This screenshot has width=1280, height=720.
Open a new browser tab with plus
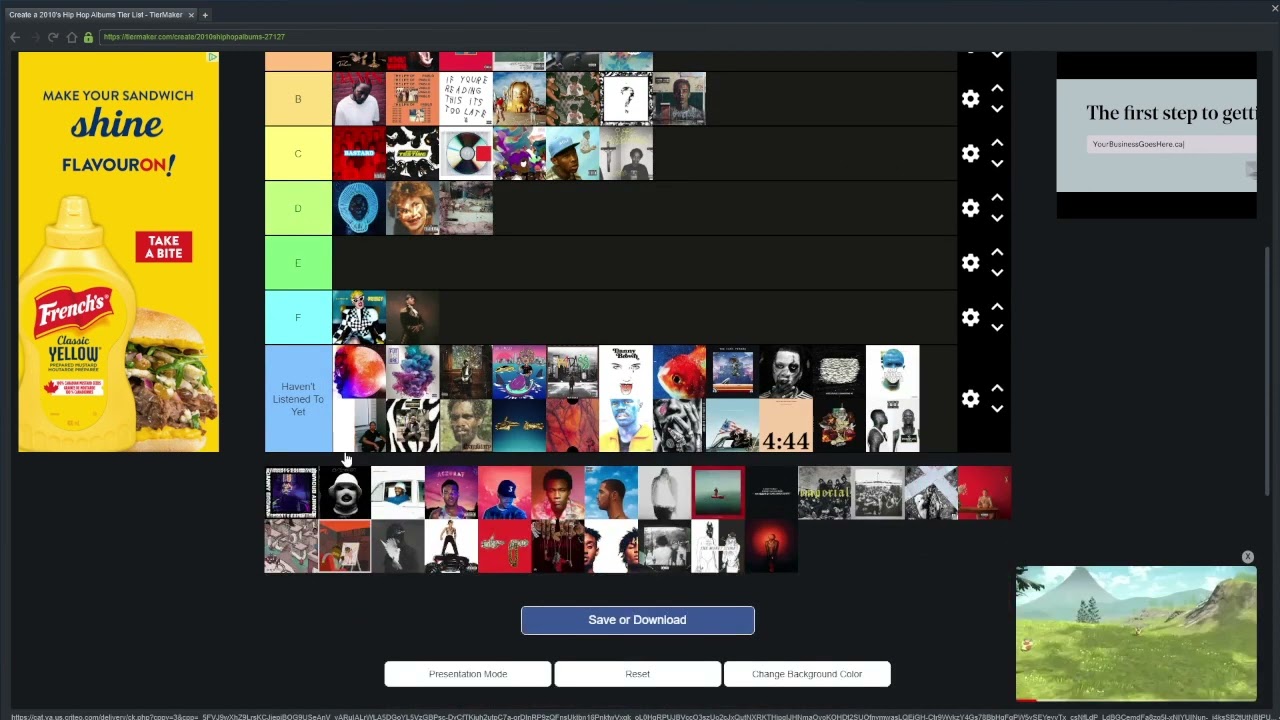[205, 15]
